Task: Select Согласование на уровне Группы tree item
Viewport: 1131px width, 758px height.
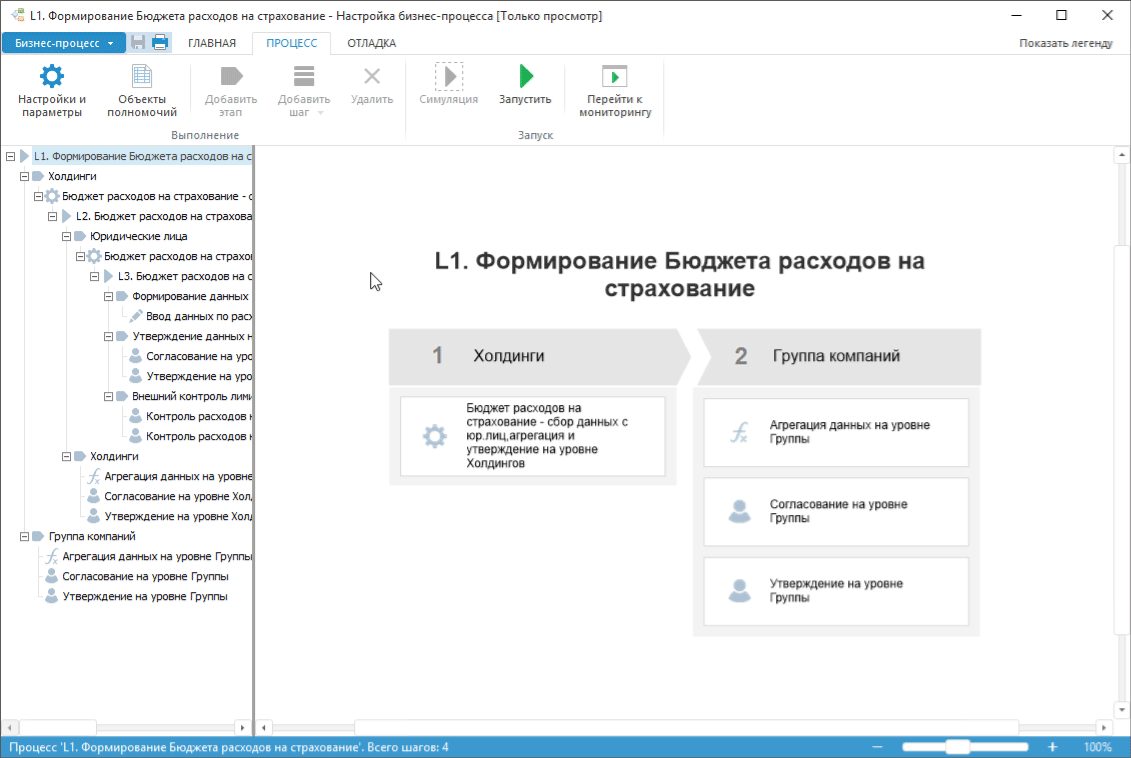Action: (x=145, y=576)
